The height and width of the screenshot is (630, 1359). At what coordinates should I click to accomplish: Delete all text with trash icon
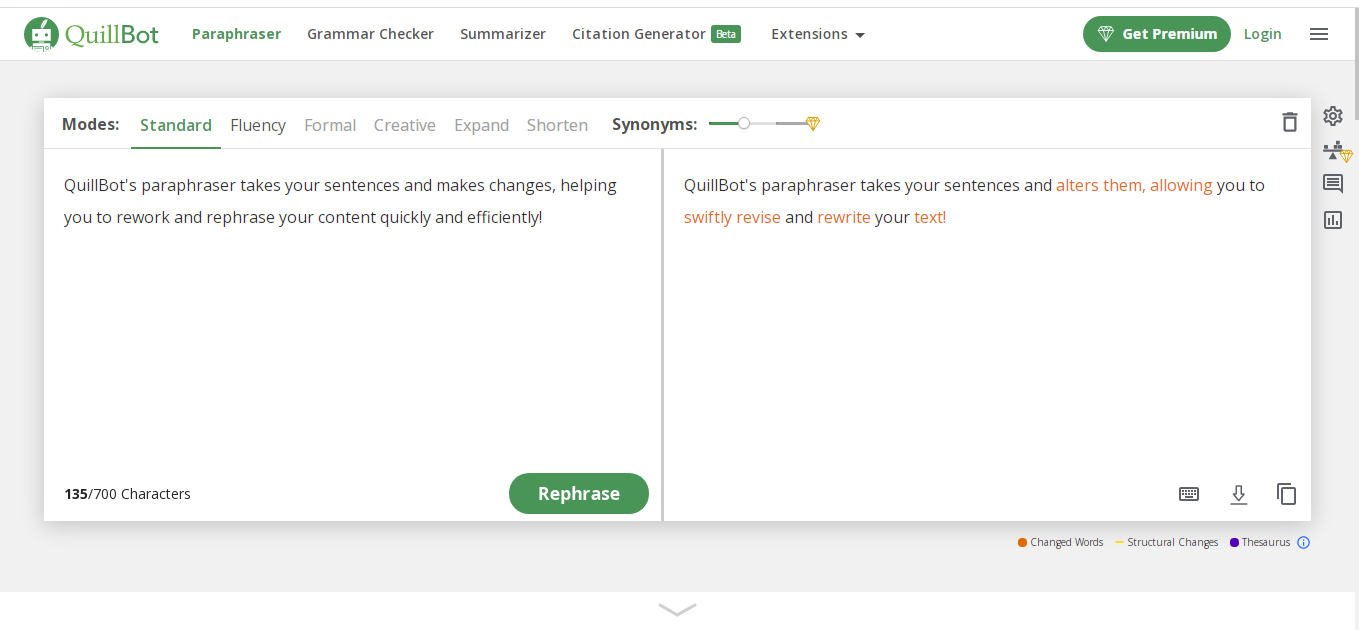click(1289, 122)
